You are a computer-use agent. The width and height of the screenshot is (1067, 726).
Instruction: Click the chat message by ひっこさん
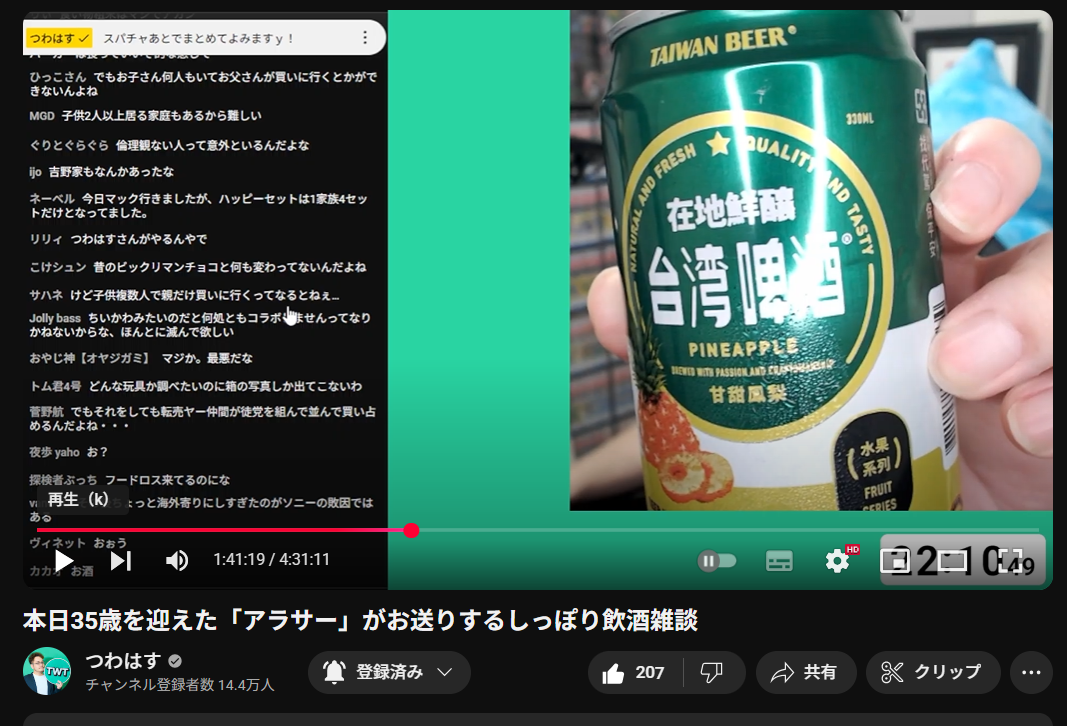[203, 84]
